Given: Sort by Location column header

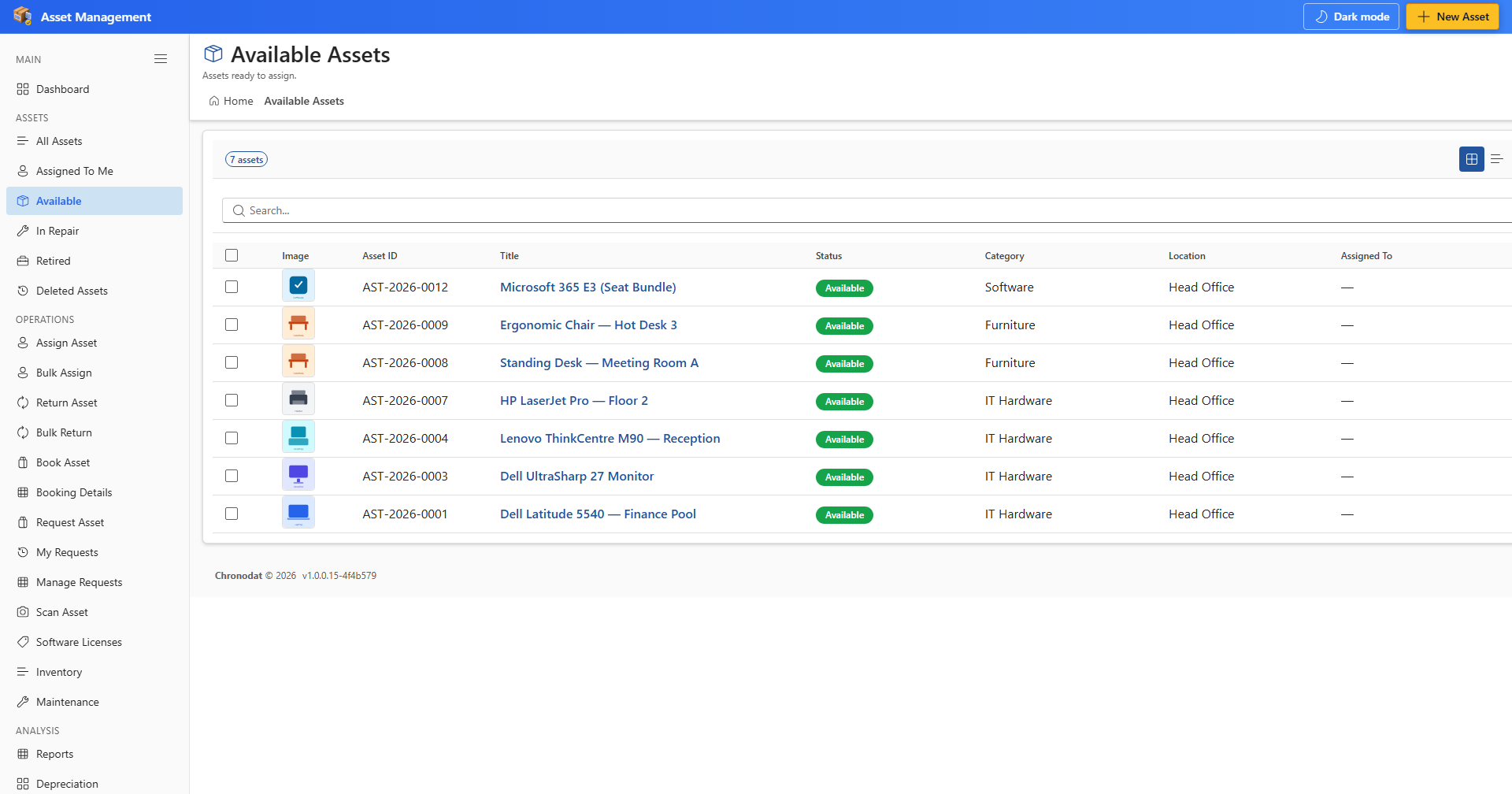Looking at the screenshot, I should [1187, 256].
